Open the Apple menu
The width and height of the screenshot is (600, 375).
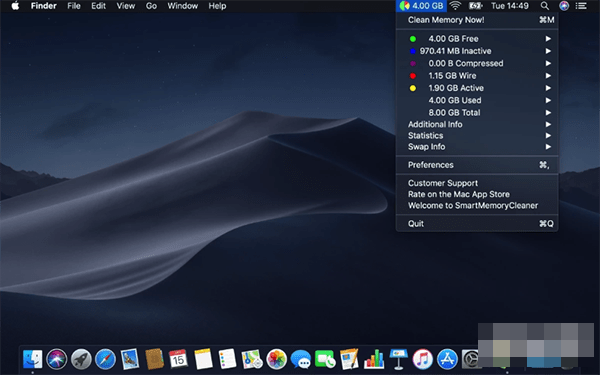coord(15,6)
